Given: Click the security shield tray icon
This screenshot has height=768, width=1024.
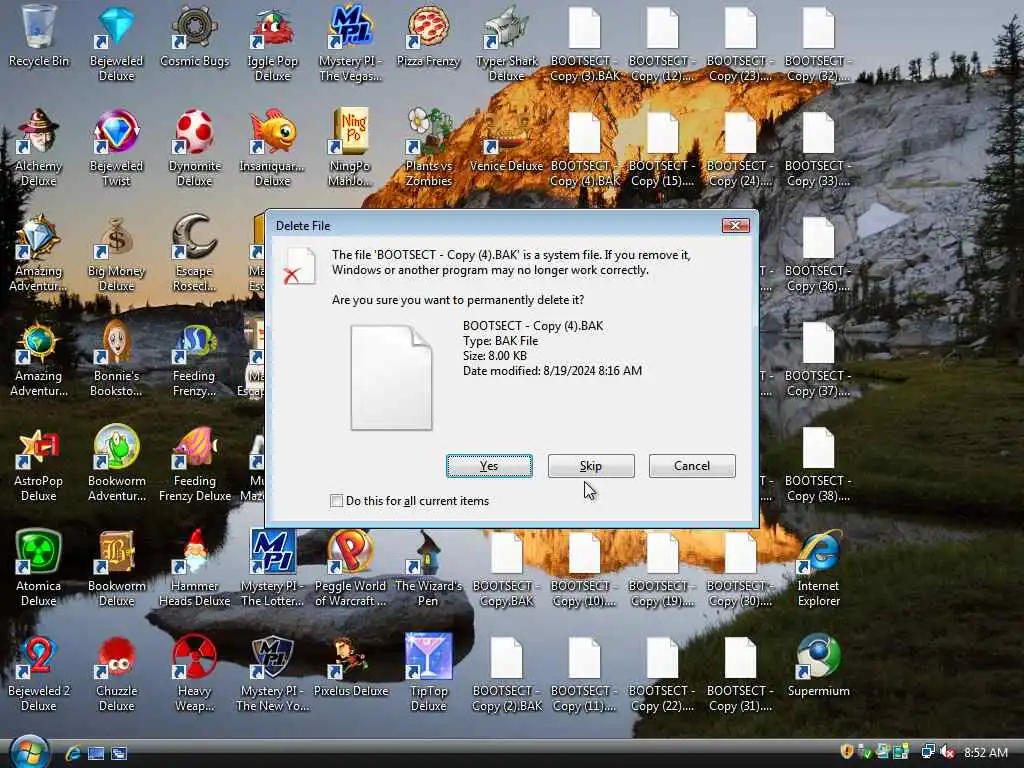Looking at the screenshot, I should pos(846,752).
